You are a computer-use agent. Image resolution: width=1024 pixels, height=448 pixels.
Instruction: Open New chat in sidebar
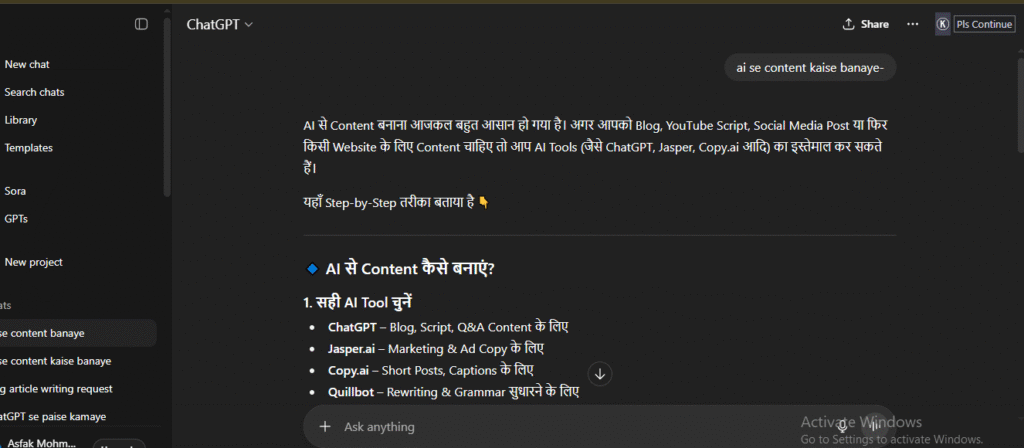point(27,65)
